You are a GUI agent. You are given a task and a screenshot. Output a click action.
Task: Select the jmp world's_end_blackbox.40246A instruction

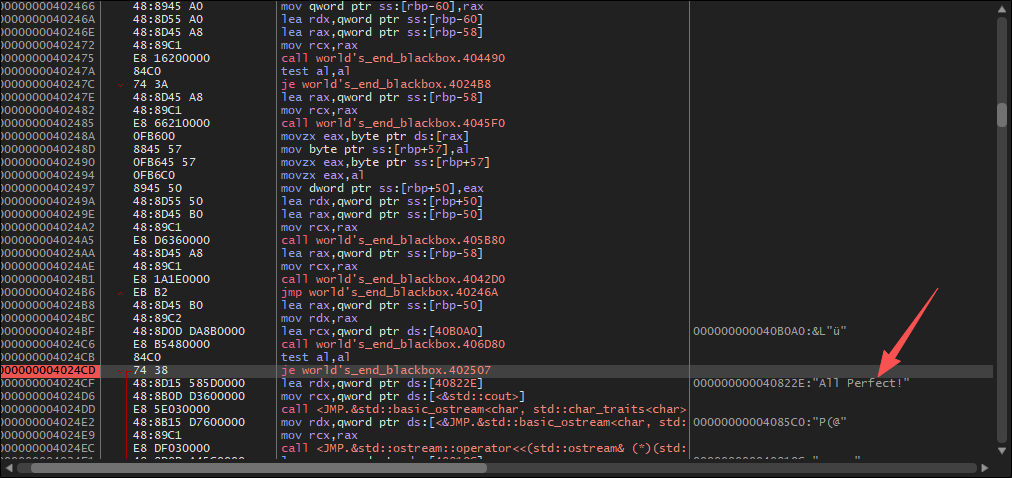pyautogui.click(x=388, y=292)
